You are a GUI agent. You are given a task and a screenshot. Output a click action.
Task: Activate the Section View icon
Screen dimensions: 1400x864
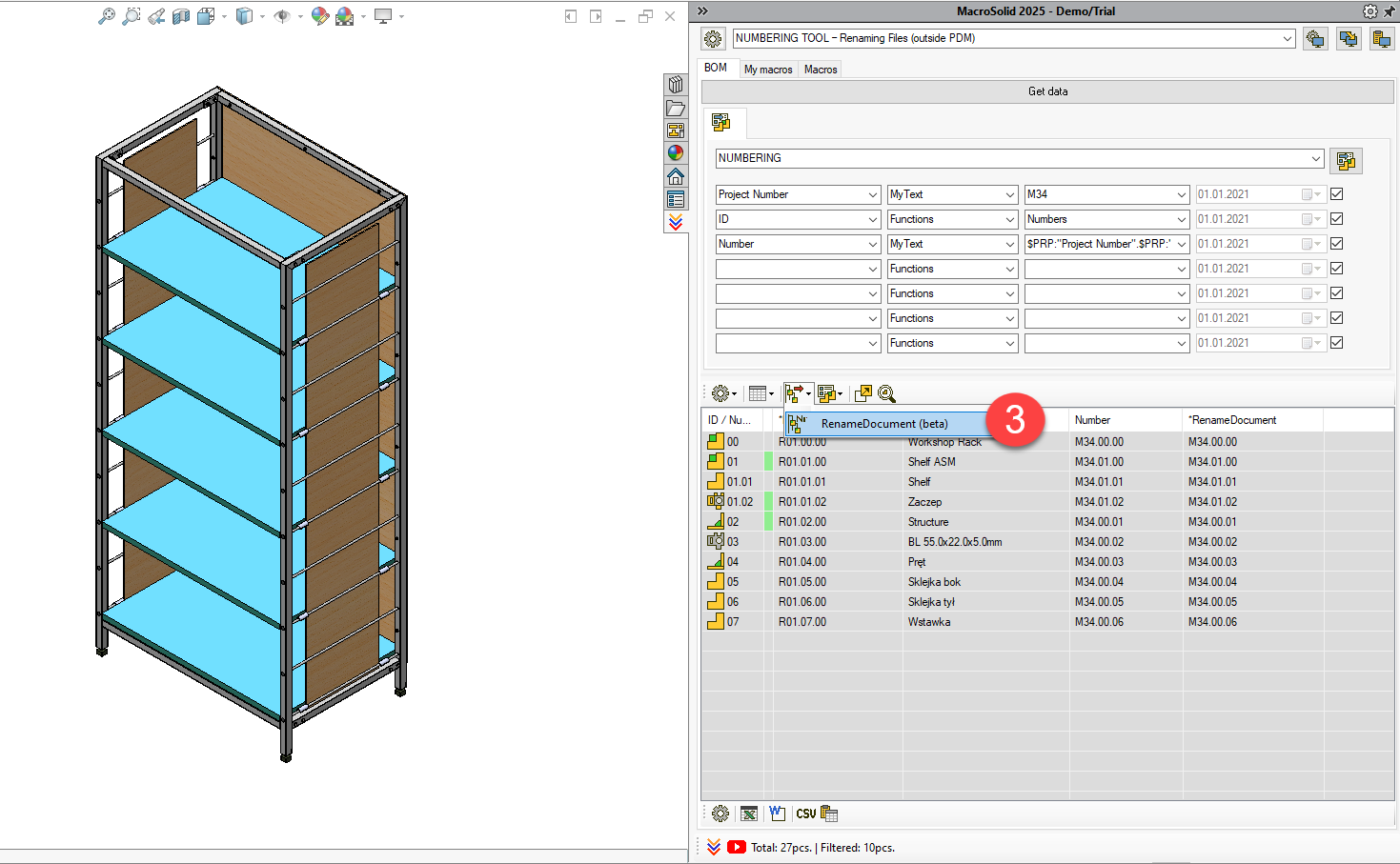[x=181, y=16]
